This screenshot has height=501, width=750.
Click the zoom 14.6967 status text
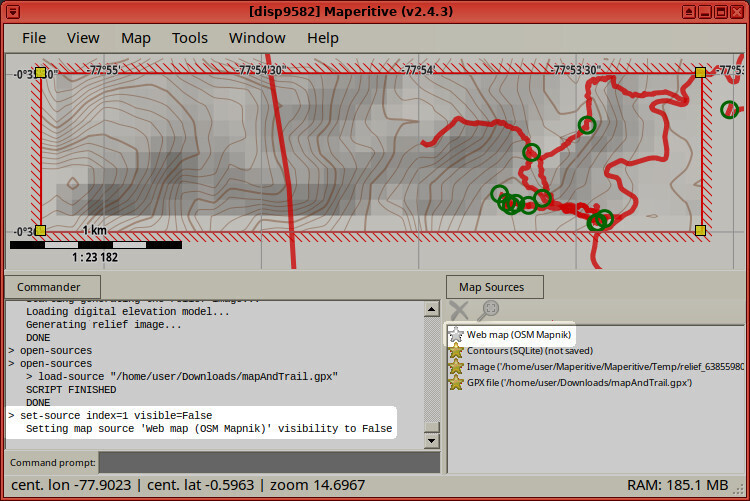(318, 485)
